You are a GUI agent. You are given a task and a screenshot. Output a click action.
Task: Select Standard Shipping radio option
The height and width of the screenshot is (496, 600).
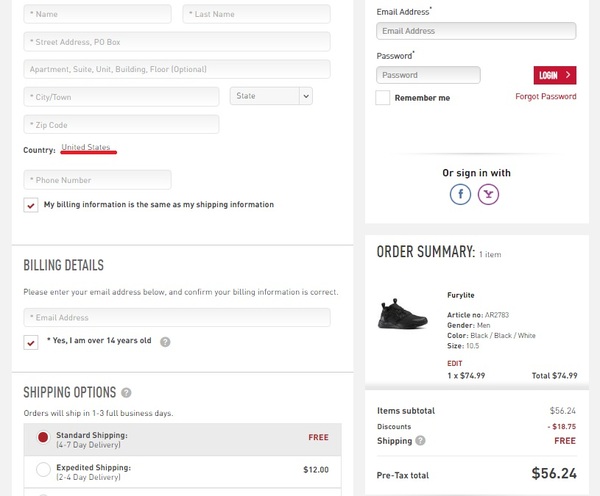tap(43, 437)
